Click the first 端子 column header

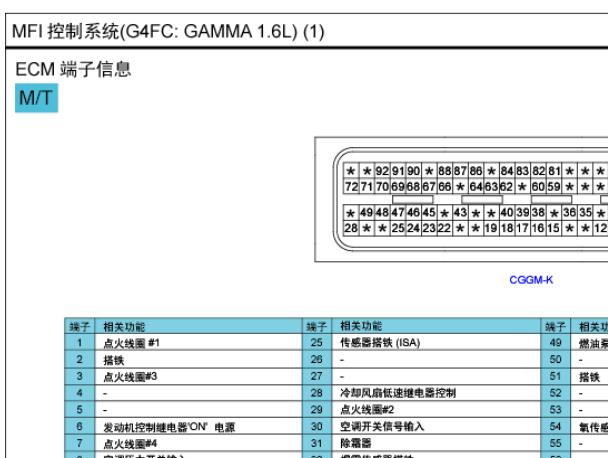[79, 327]
